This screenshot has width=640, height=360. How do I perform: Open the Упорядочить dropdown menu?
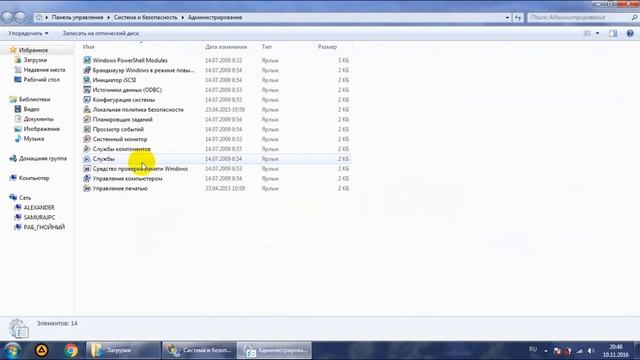[x=28, y=33]
